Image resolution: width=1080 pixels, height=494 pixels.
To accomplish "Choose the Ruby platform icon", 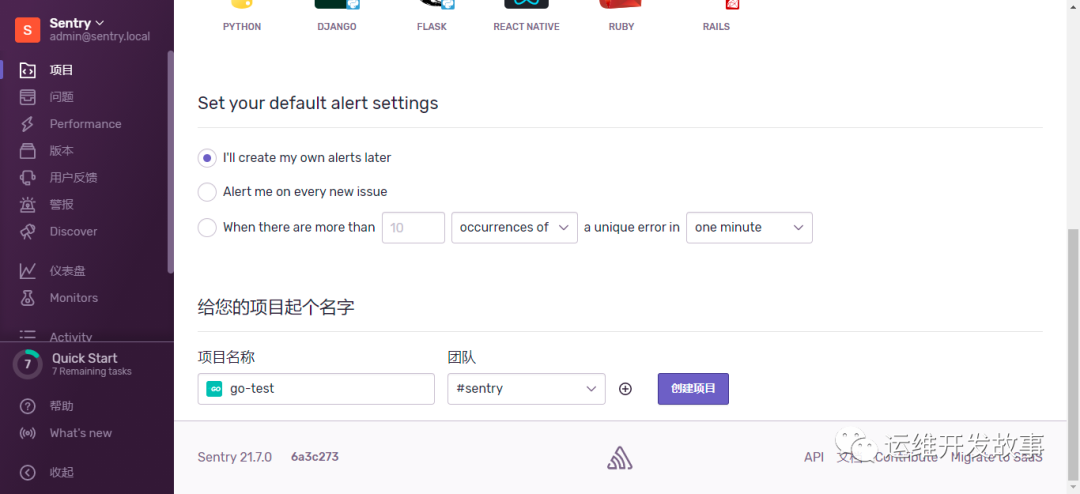I will click(621, 6).
